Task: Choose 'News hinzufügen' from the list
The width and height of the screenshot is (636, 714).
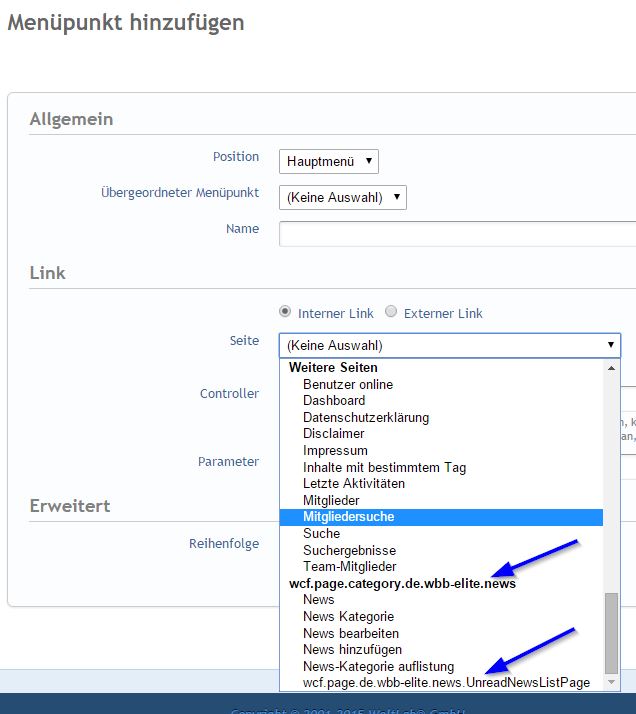Action: point(352,649)
